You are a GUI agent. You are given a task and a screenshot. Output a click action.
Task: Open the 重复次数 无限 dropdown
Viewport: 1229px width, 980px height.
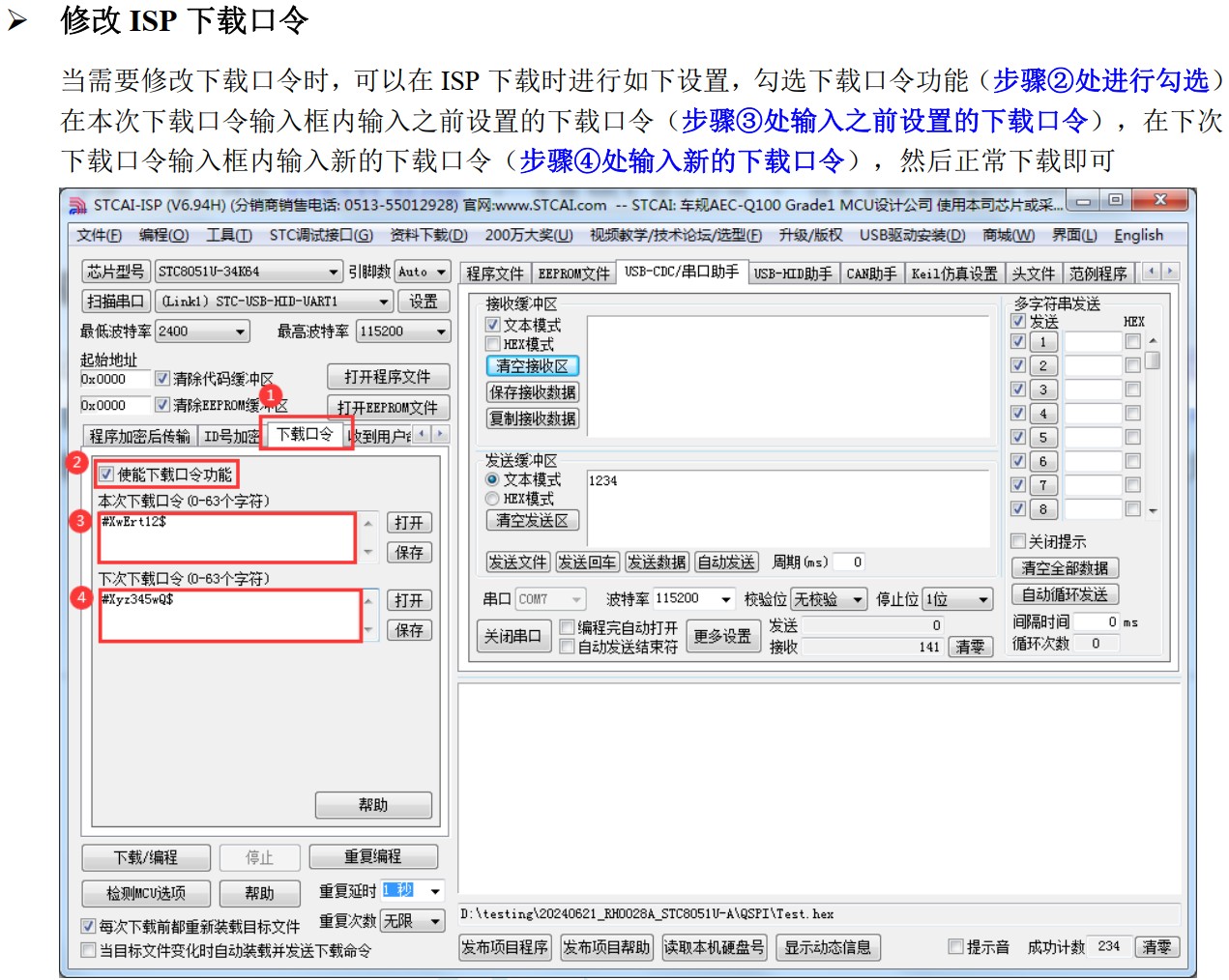tap(413, 921)
